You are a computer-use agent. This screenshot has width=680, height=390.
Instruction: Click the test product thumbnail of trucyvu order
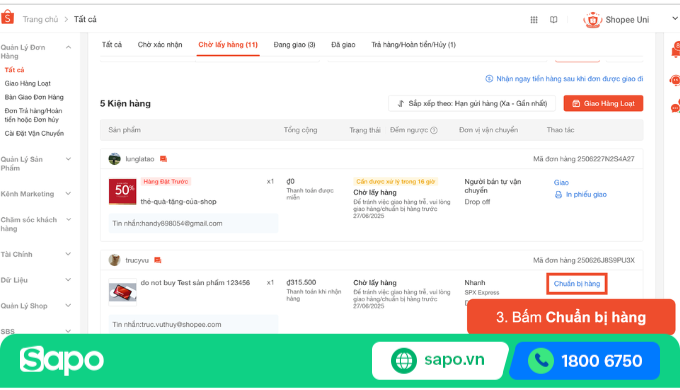pos(122,292)
